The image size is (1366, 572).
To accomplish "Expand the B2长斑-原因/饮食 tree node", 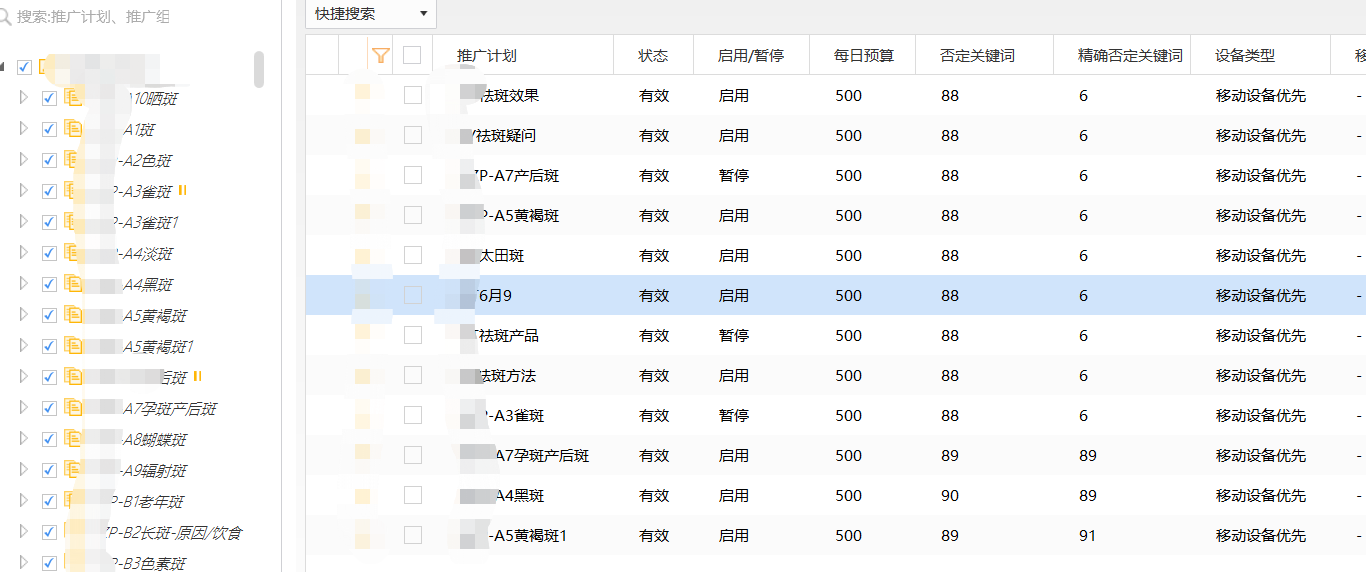I will [x=24, y=533].
